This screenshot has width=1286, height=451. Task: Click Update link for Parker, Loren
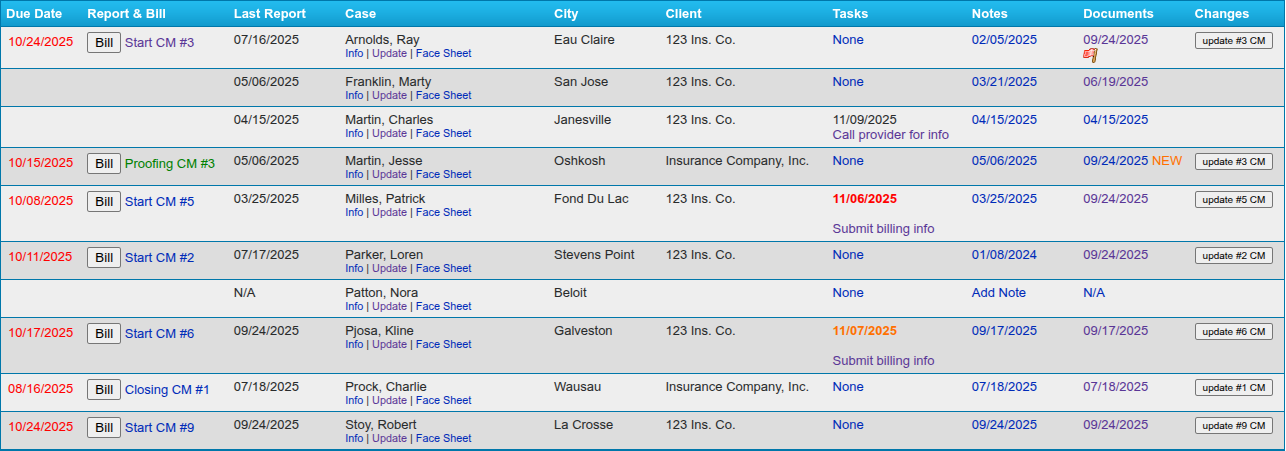[389, 269]
